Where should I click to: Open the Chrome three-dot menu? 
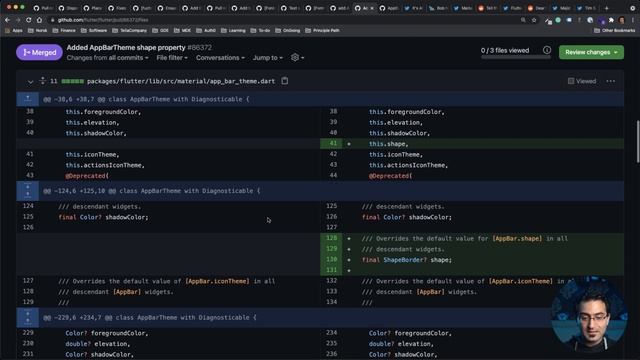633,20
